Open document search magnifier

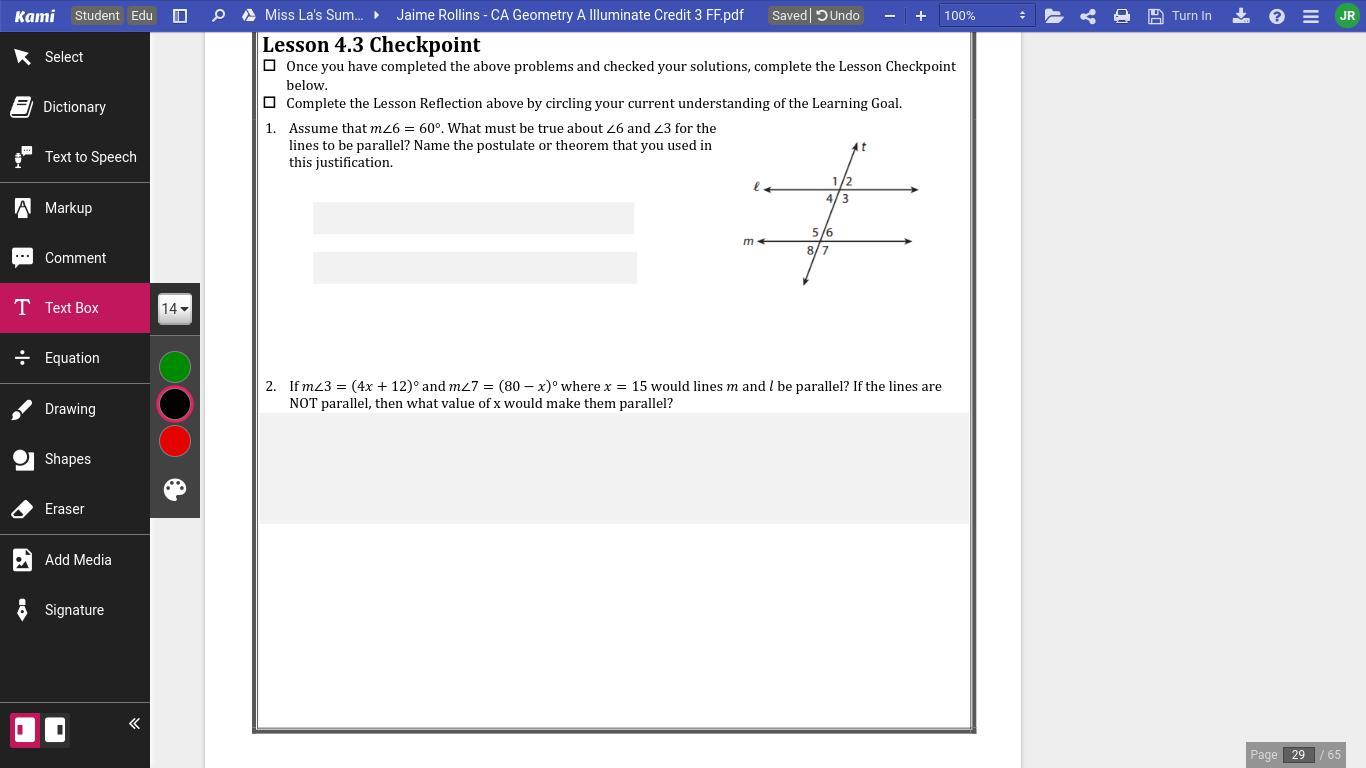point(218,16)
